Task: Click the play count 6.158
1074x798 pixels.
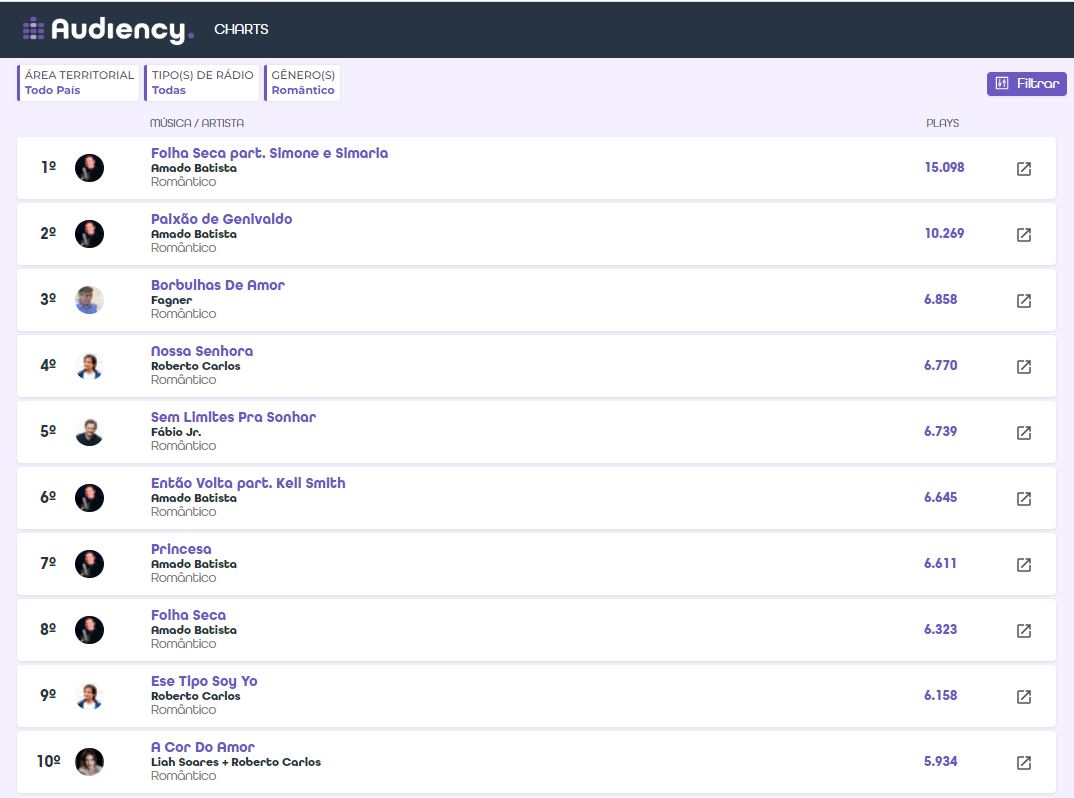Action: 940,695
